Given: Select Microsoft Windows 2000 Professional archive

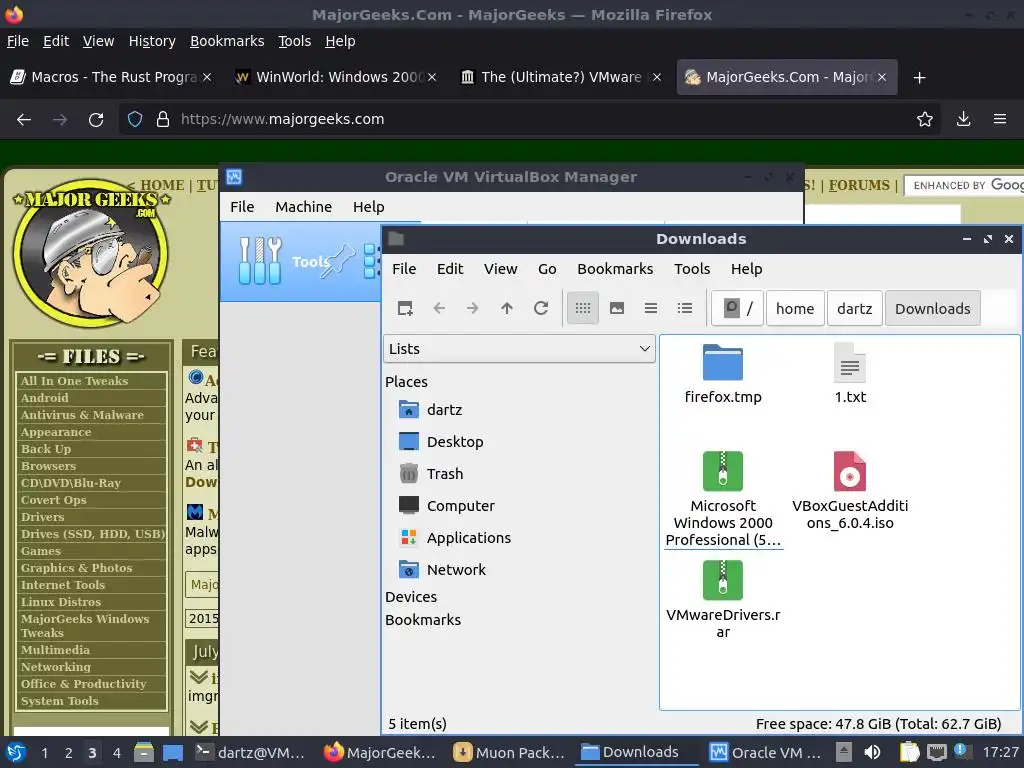Looking at the screenshot, I should pyautogui.click(x=723, y=500).
